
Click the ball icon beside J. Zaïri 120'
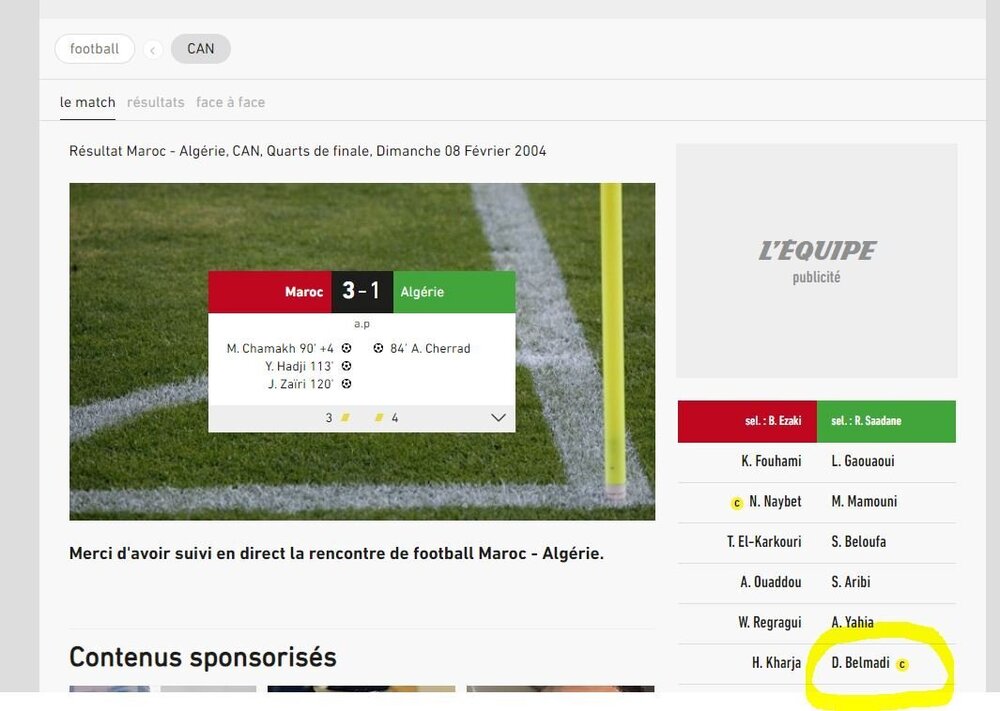point(346,384)
